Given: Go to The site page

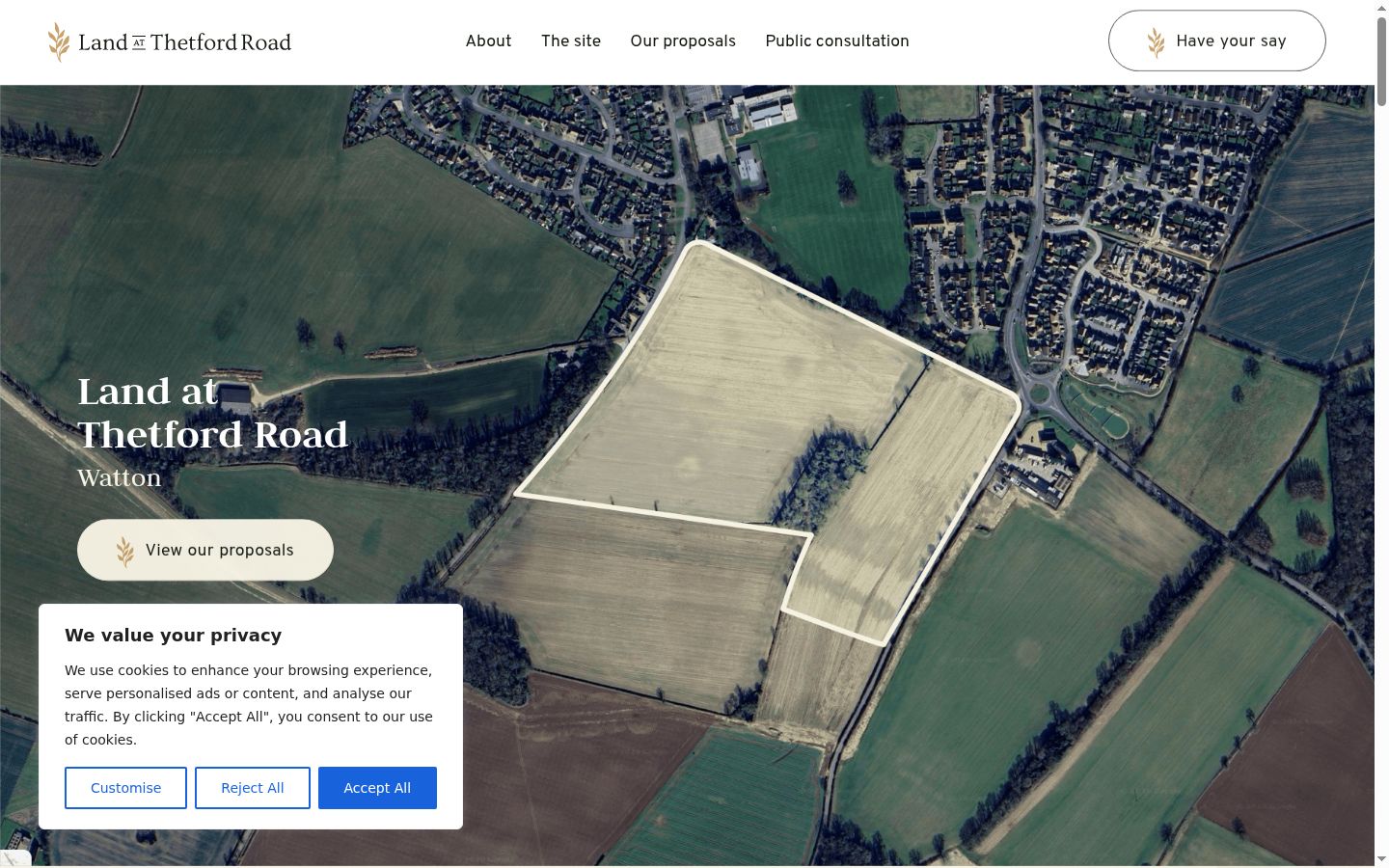Looking at the screenshot, I should [571, 41].
